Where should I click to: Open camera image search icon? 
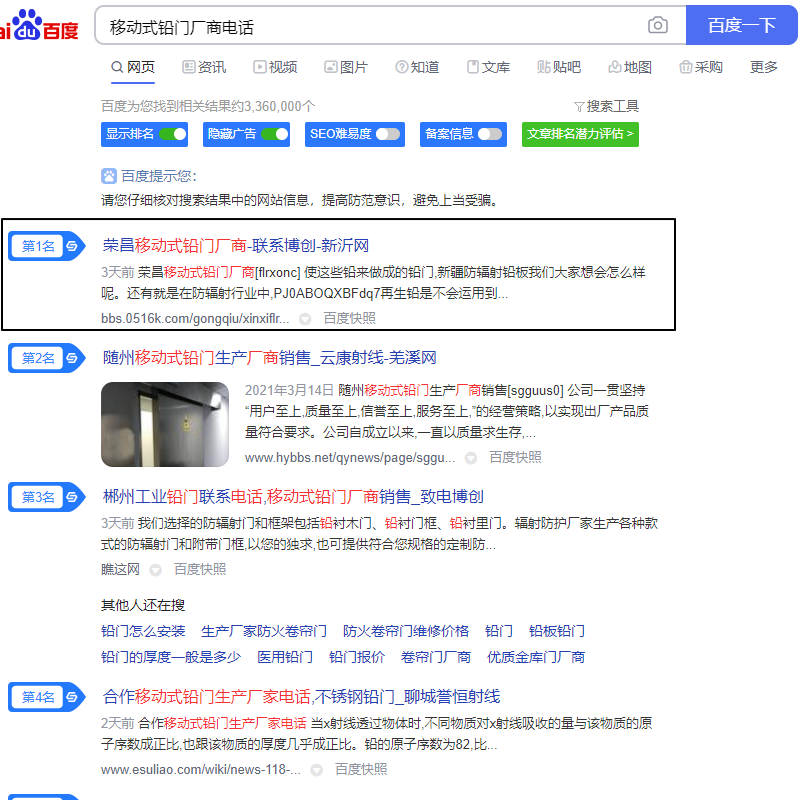pyautogui.click(x=658, y=25)
